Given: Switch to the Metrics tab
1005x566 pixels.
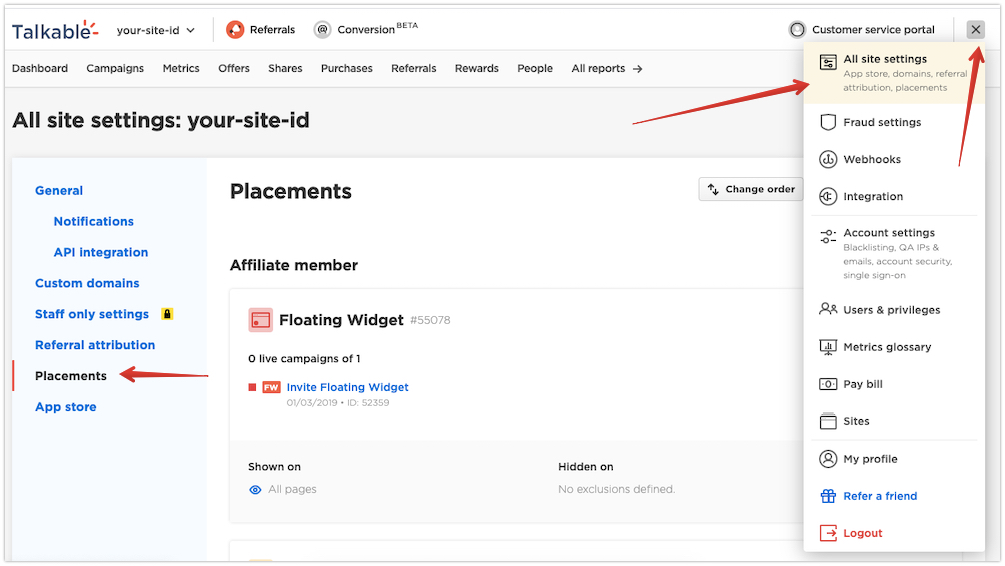Looking at the screenshot, I should pos(181,68).
